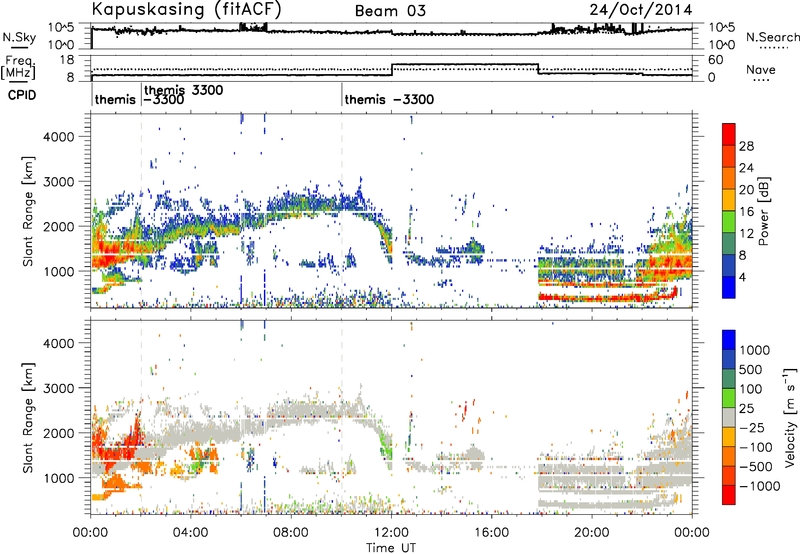Select the overlapping 'themis 3300' CPID label
This screenshot has height=554, width=800.
tap(184, 90)
